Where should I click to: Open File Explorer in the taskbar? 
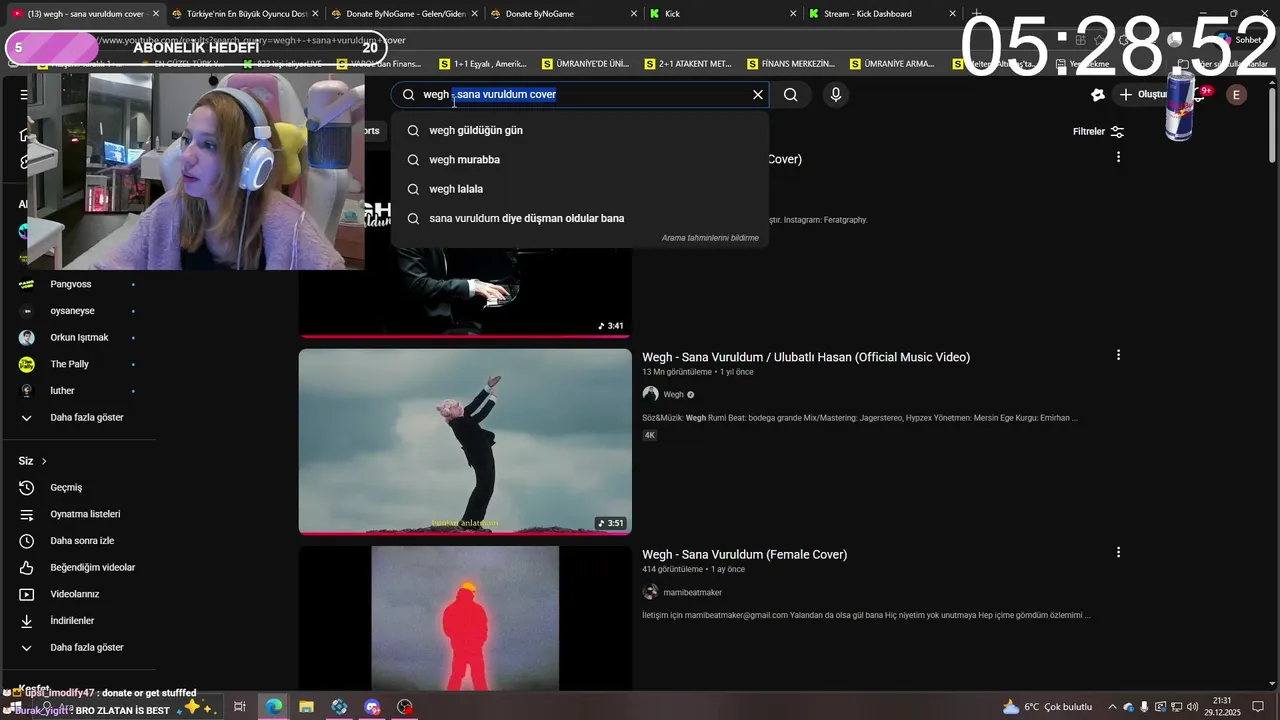(306, 706)
